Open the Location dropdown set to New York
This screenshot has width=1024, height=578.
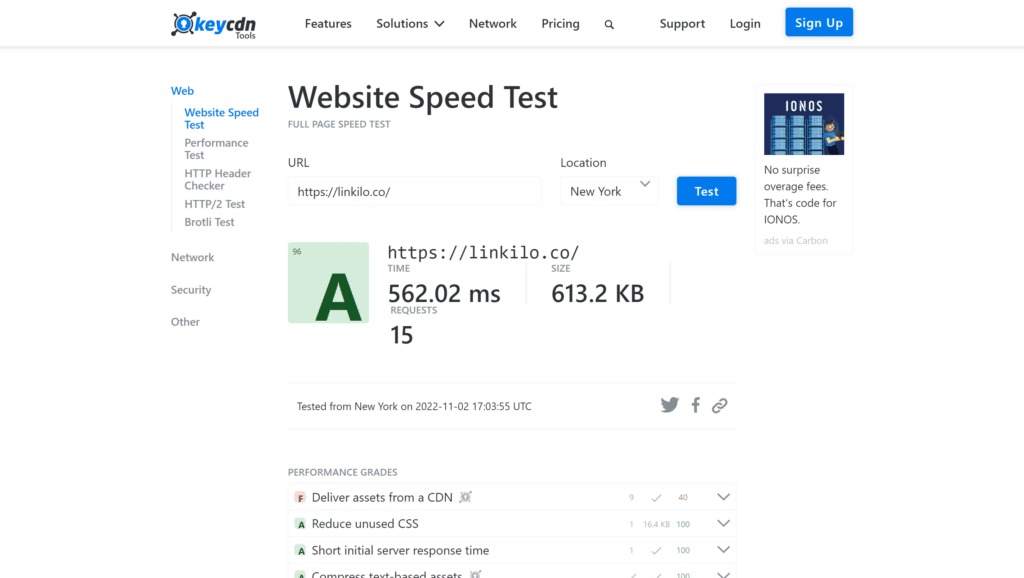click(609, 191)
